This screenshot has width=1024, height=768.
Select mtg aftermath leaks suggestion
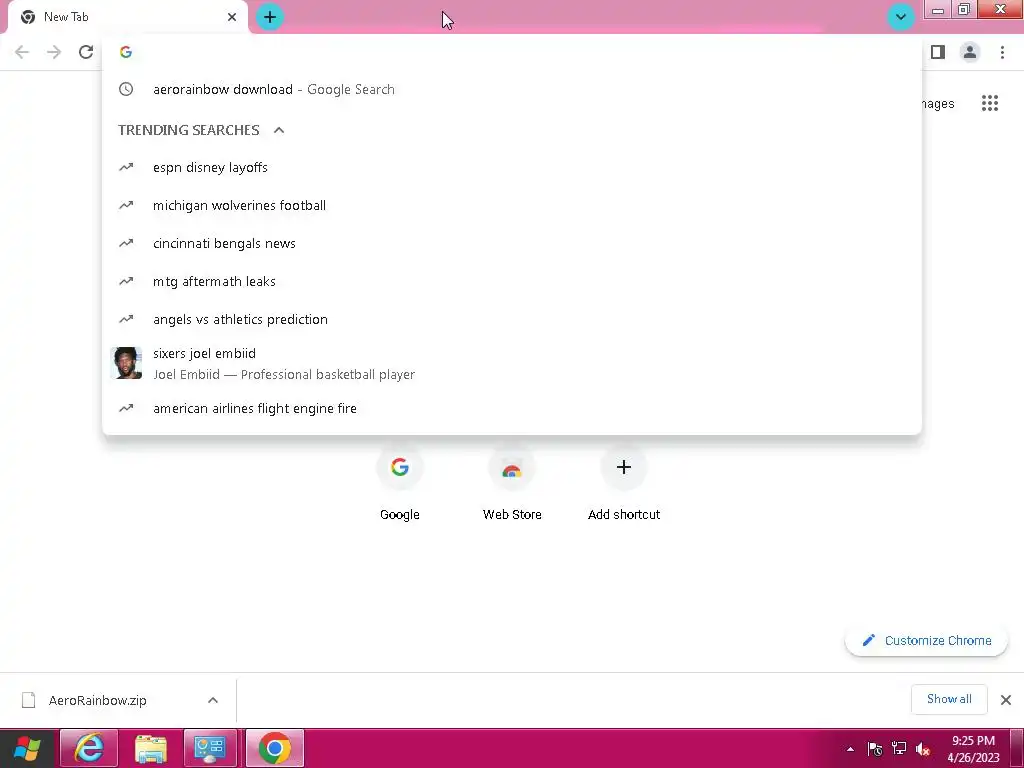(x=512, y=281)
